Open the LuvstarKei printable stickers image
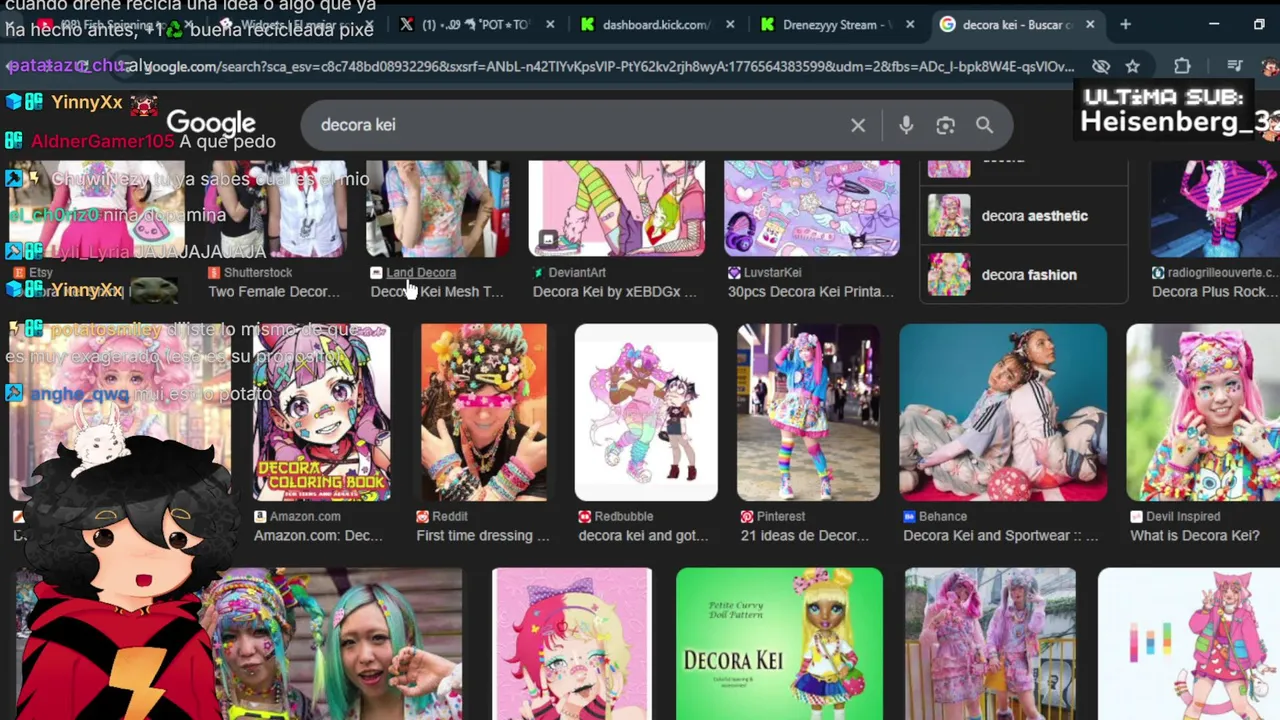The height and width of the screenshot is (720, 1280). 811,208
